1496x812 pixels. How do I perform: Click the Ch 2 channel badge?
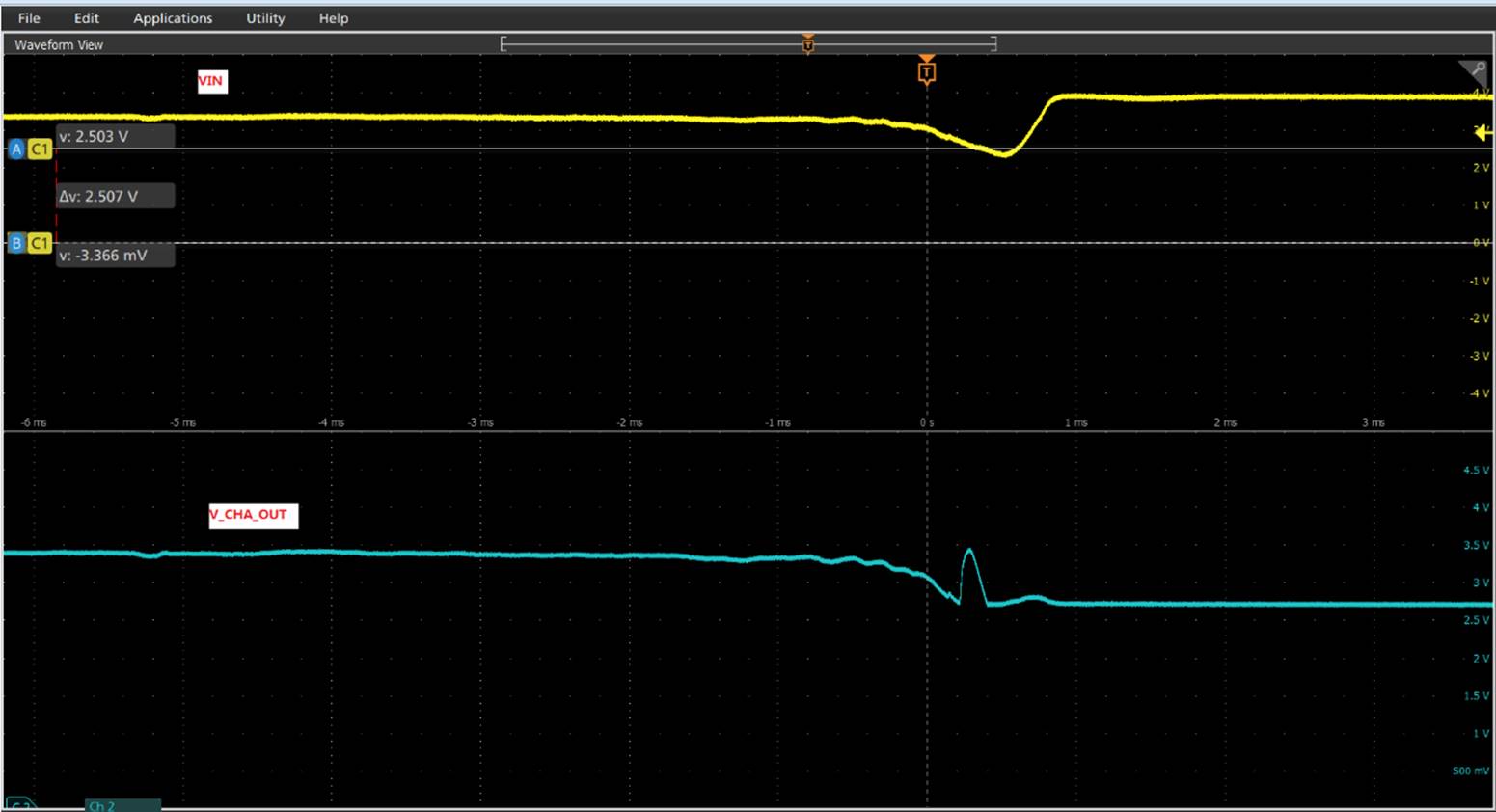122,805
